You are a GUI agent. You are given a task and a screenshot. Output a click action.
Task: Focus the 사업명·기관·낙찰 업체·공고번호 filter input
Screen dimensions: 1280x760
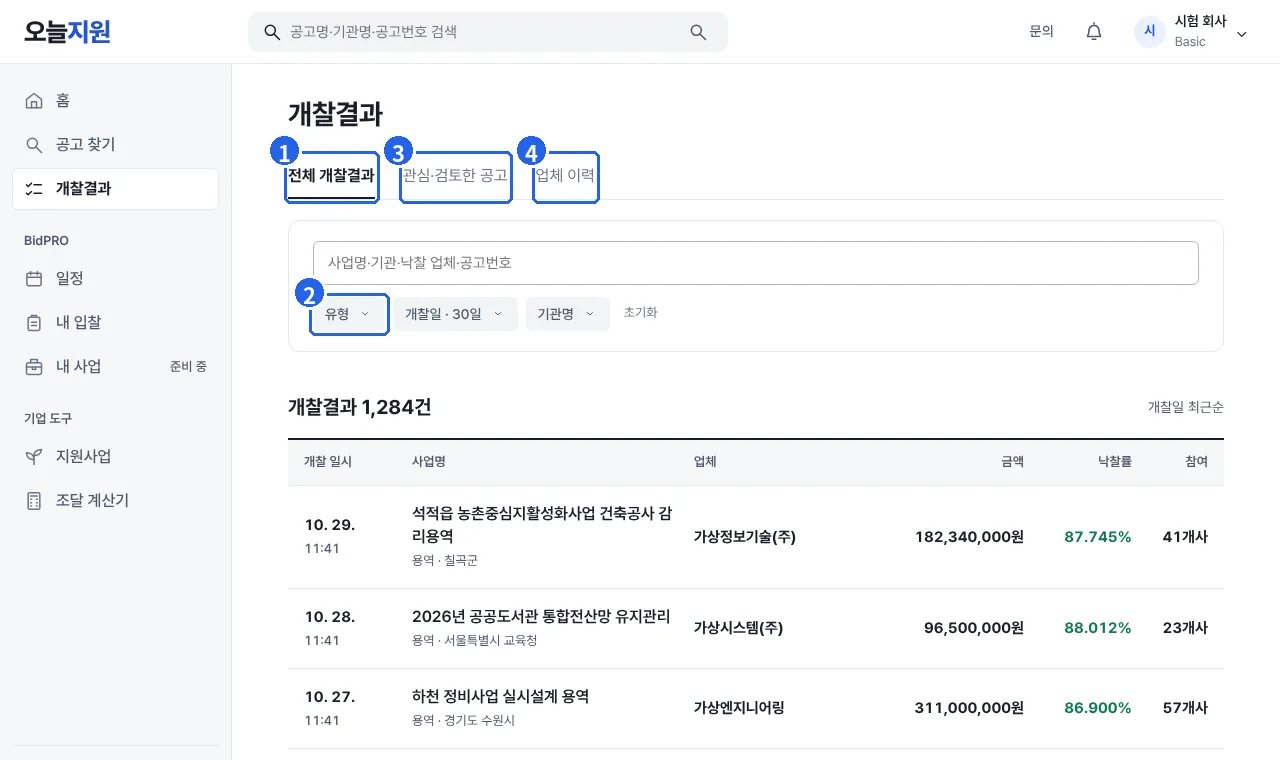756,263
